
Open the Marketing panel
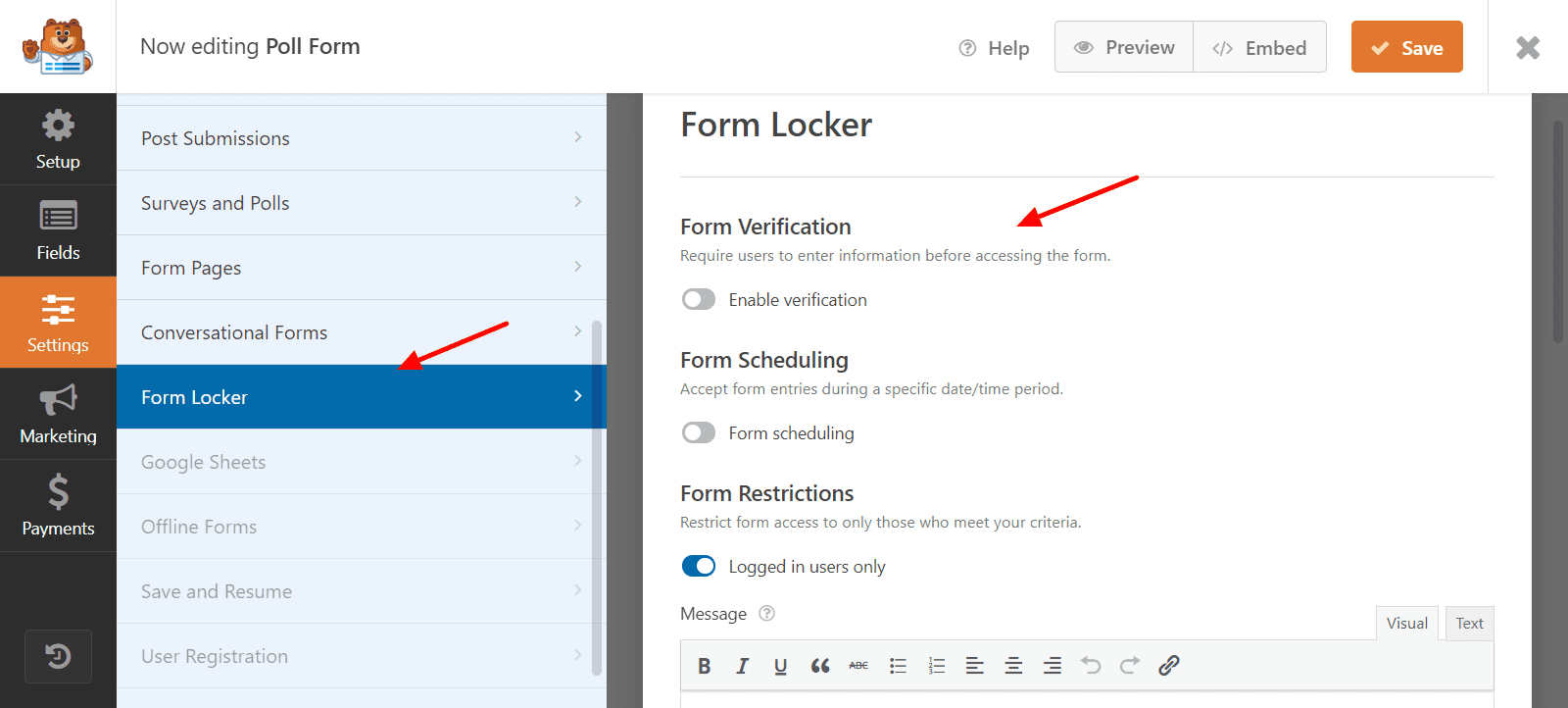point(58,414)
